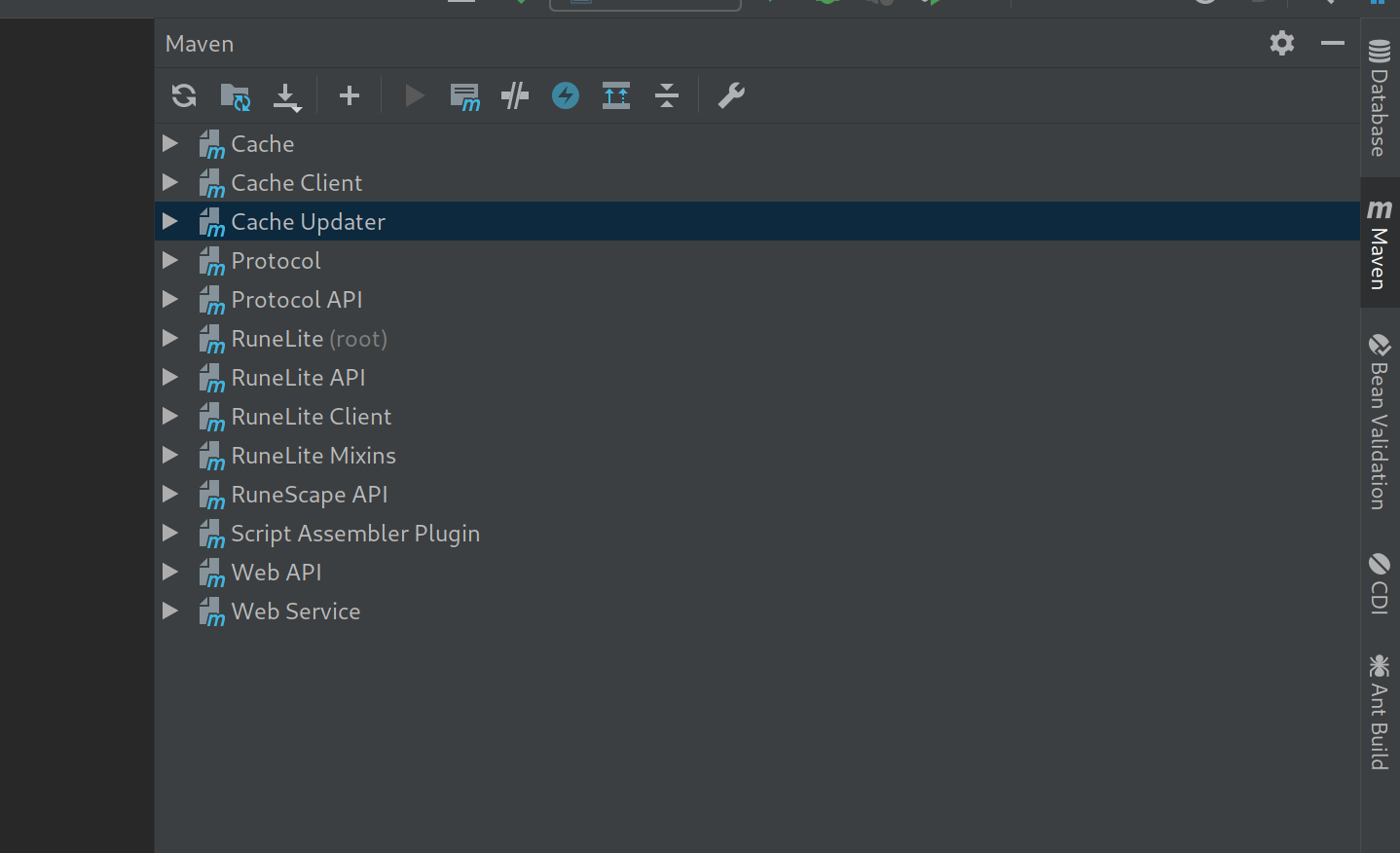Open Download Sources and Documentation icon
Image resolution: width=1400 pixels, height=853 pixels.
pyautogui.click(x=286, y=95)
